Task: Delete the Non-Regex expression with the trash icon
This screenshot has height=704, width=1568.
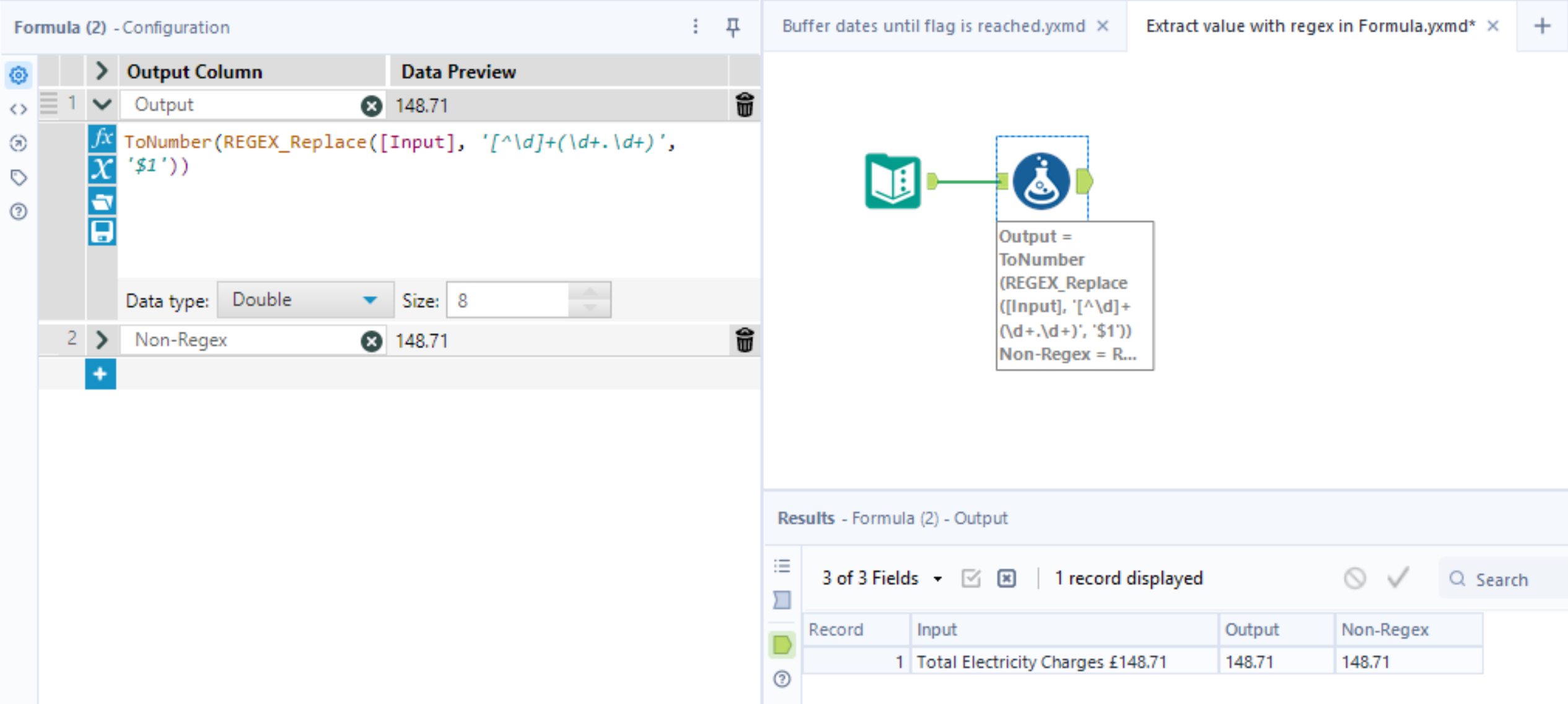Action: click(x=744, y=340)
